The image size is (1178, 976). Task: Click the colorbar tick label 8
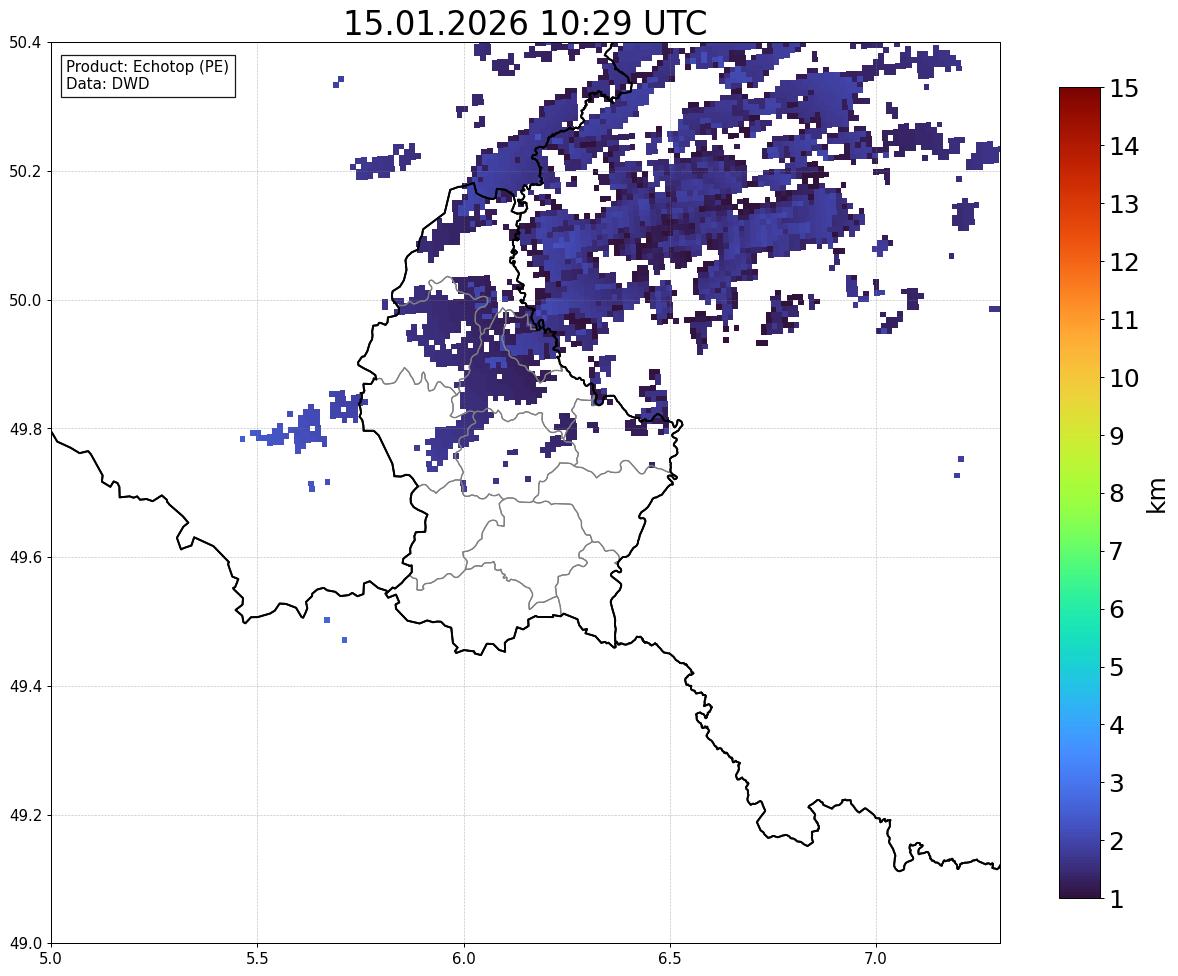(x=1117, y=494)
